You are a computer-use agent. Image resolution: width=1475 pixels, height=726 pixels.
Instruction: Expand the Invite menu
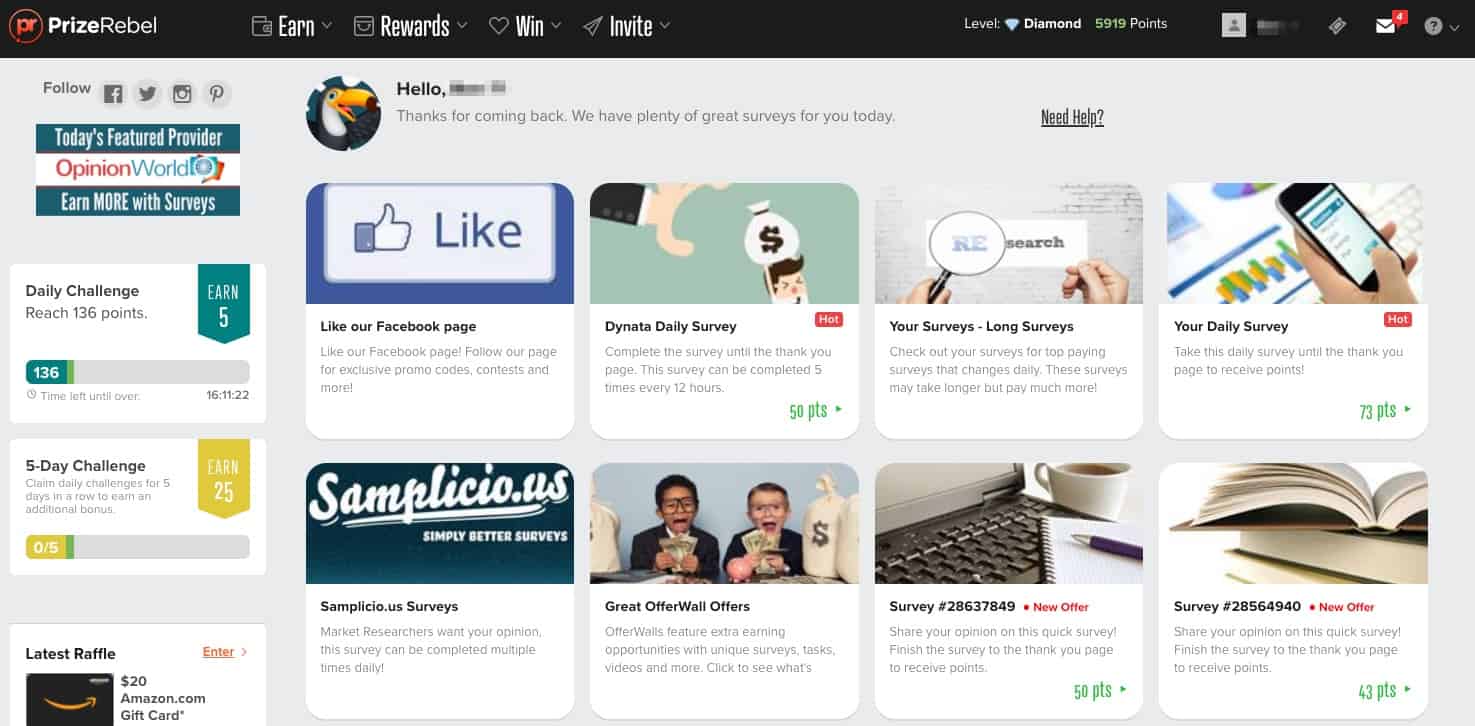[x=626, y=26]
